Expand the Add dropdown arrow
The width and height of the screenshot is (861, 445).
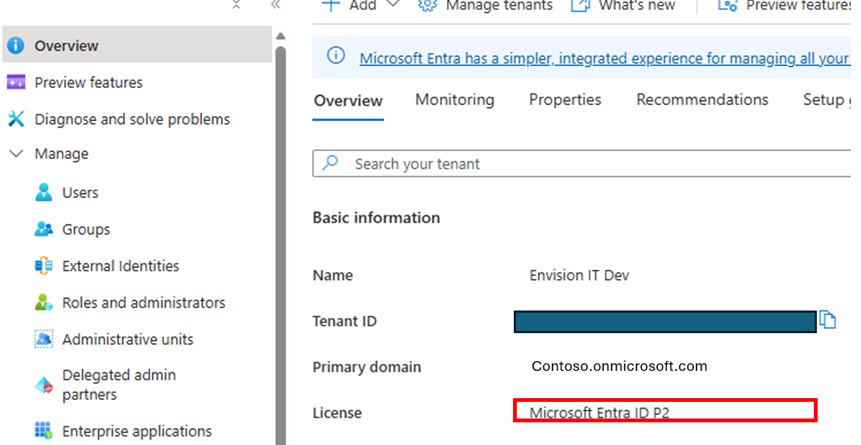(393, 4)
